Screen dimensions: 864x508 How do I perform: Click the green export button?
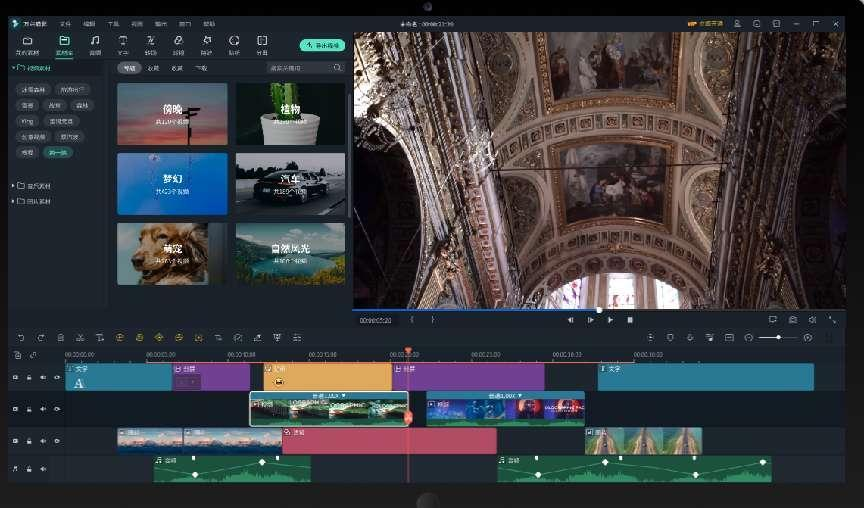coord(321,45)
